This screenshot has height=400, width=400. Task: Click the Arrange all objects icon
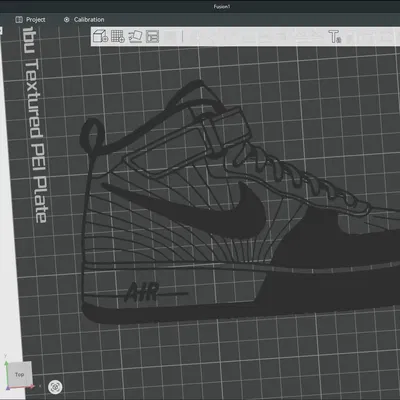pyautogui.click(x=153, y=36)
